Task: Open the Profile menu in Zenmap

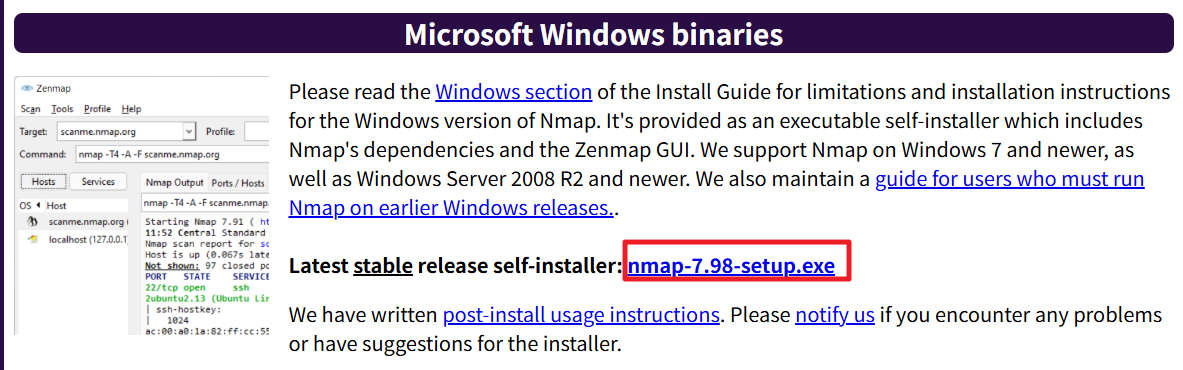Action: [97, 109]
